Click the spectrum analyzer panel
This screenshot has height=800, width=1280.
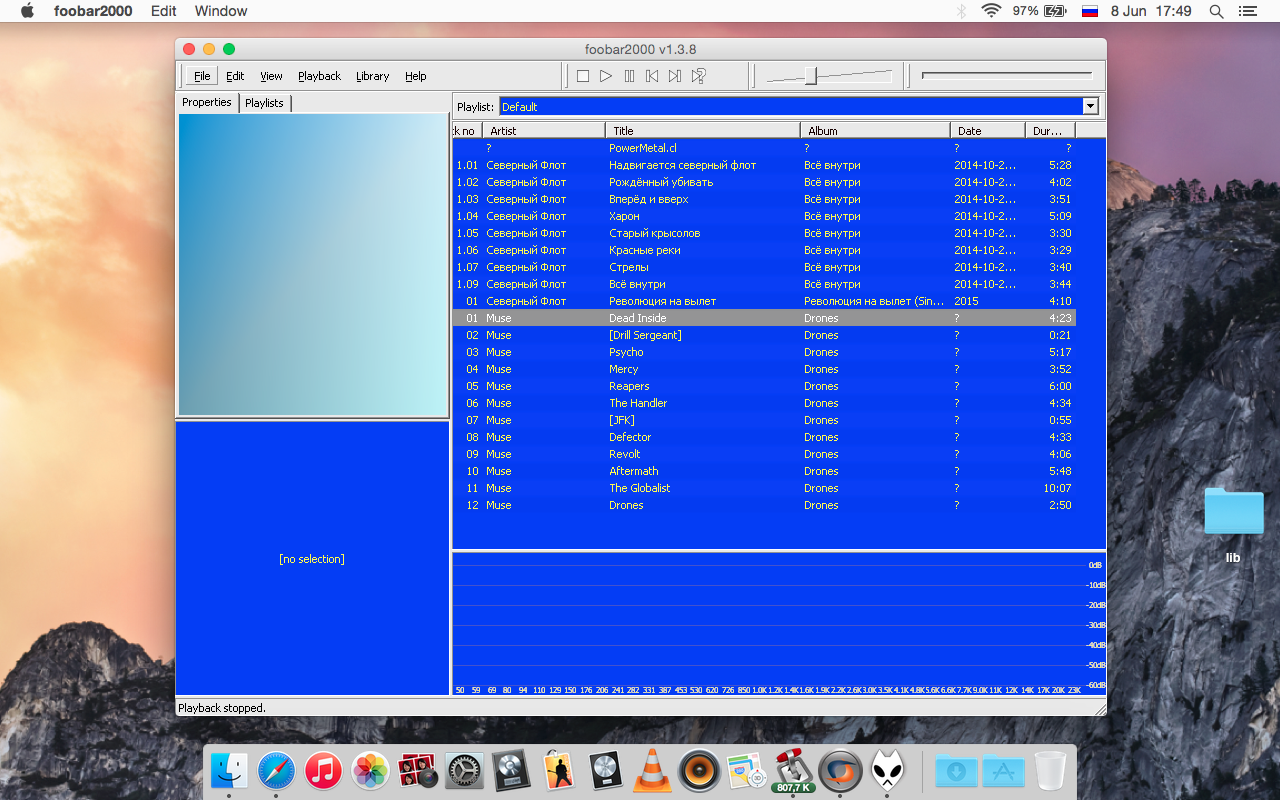779,623
